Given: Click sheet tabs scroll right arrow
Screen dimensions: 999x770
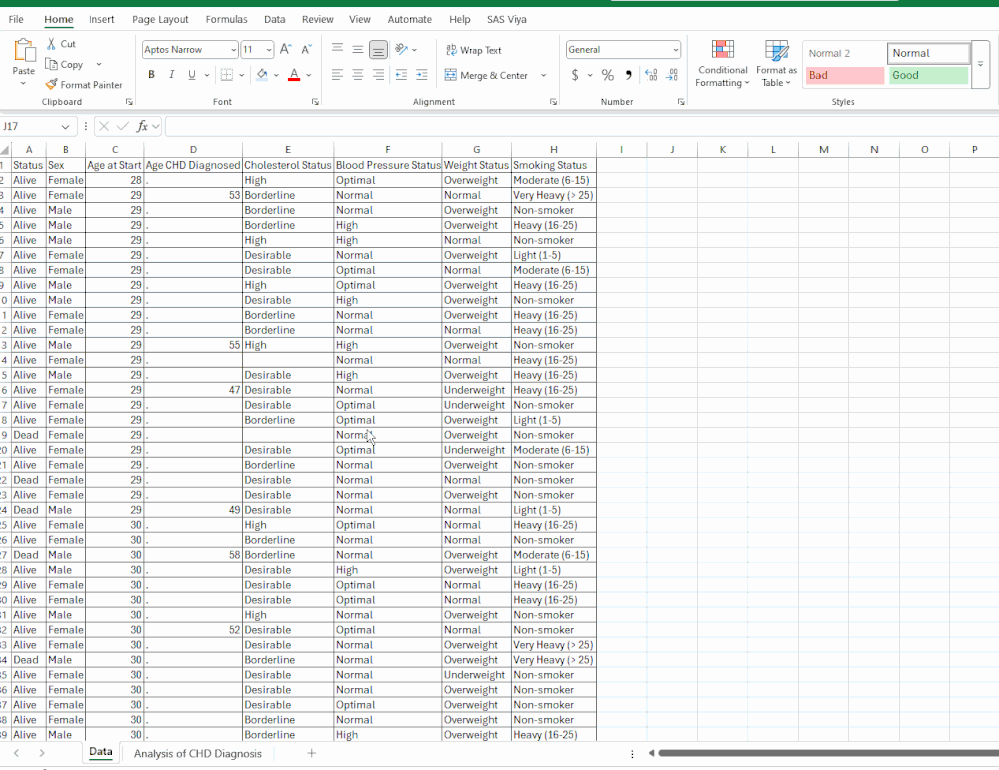Looking at the screenshot, I should [x=41, y=753].
